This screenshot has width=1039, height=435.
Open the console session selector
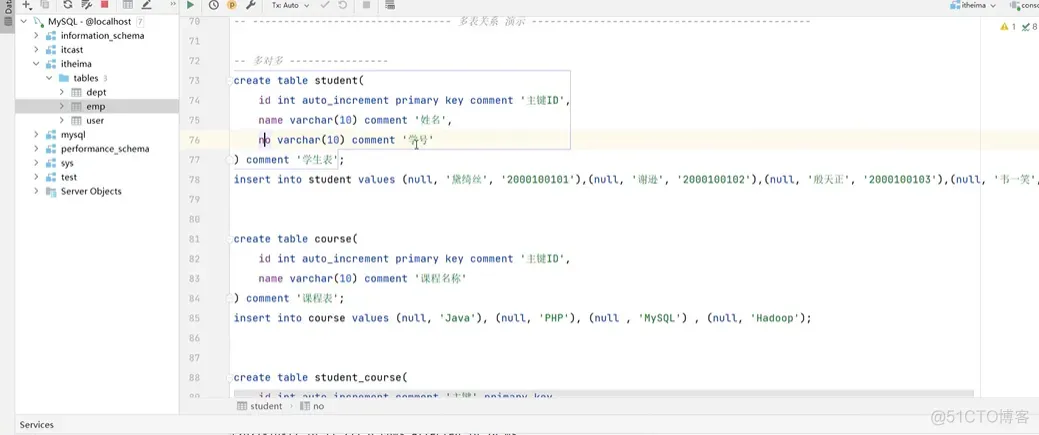tap(1024, 5)
